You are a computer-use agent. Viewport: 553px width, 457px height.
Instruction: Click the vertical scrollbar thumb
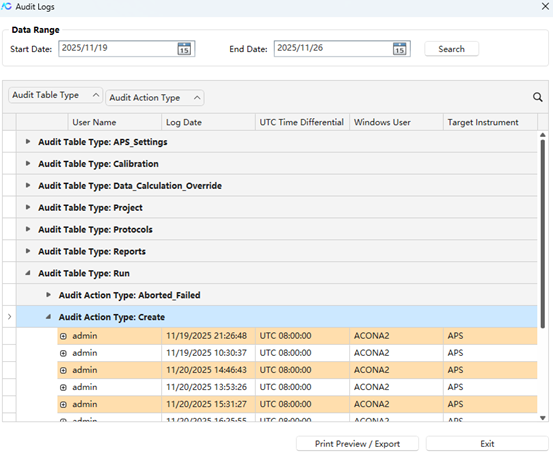click(x=543, y=234)
